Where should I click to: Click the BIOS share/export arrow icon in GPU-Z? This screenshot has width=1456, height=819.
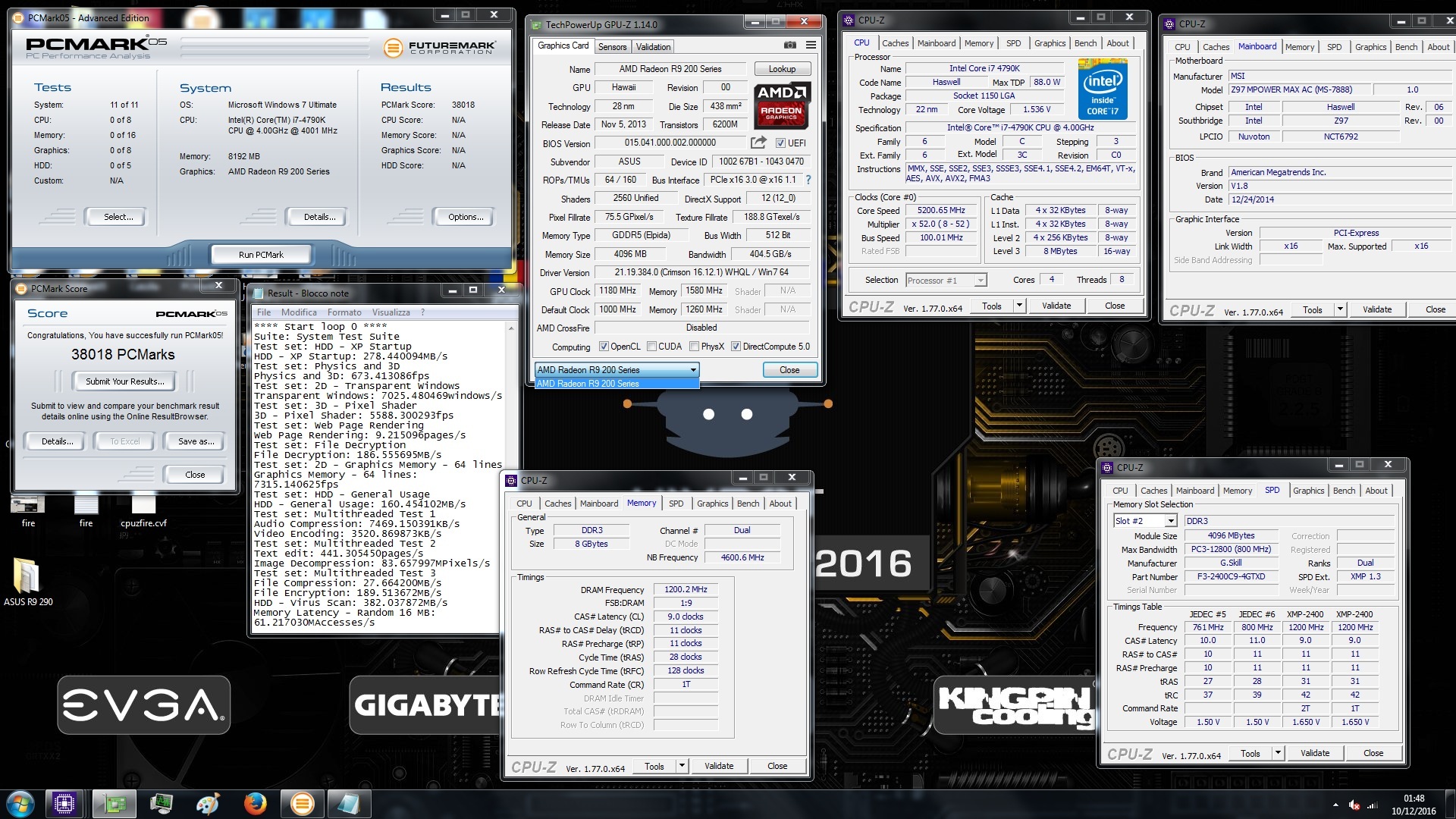[x=758, y=143]
